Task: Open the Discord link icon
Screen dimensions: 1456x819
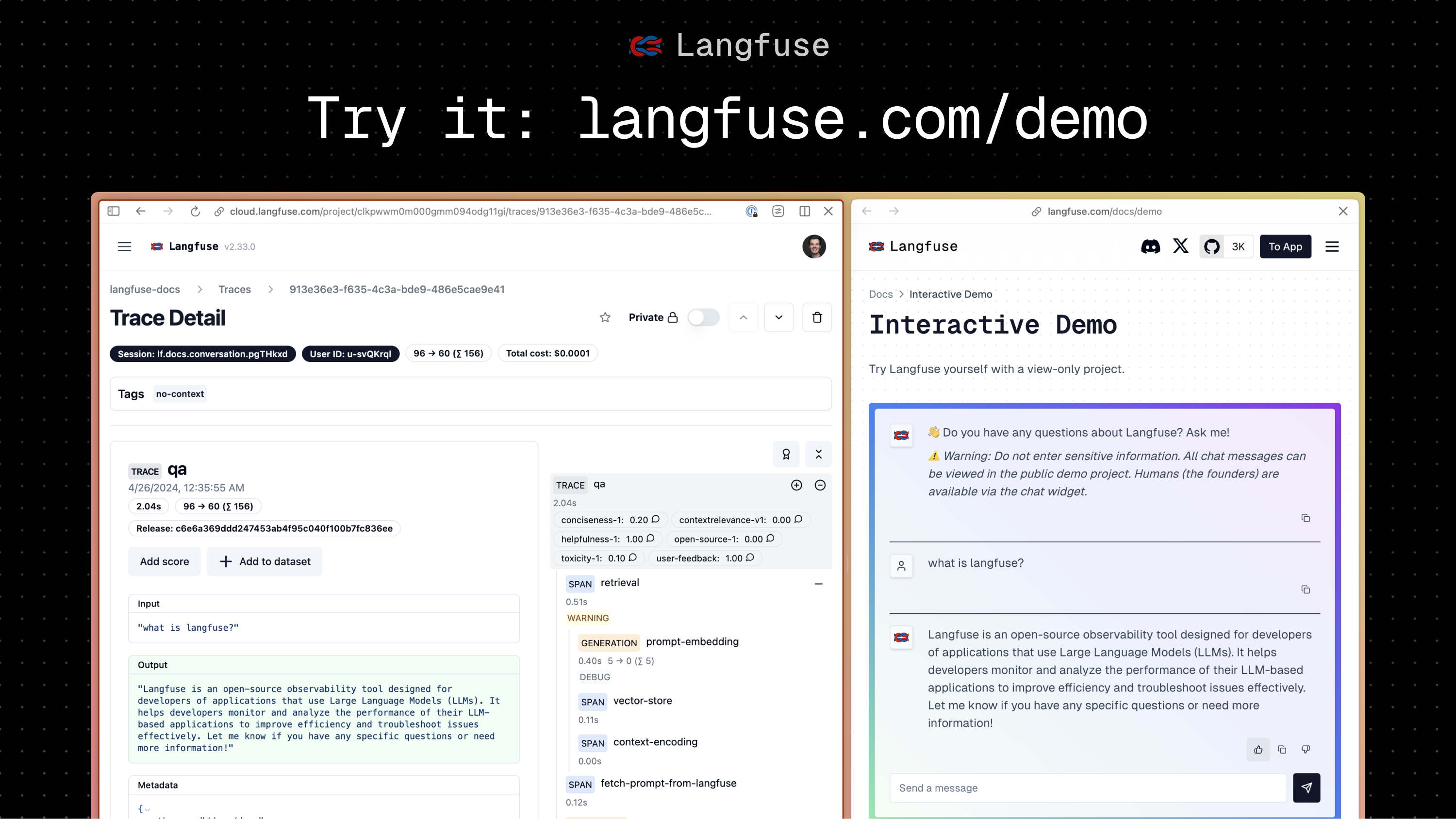Action: coord(1150,246)
